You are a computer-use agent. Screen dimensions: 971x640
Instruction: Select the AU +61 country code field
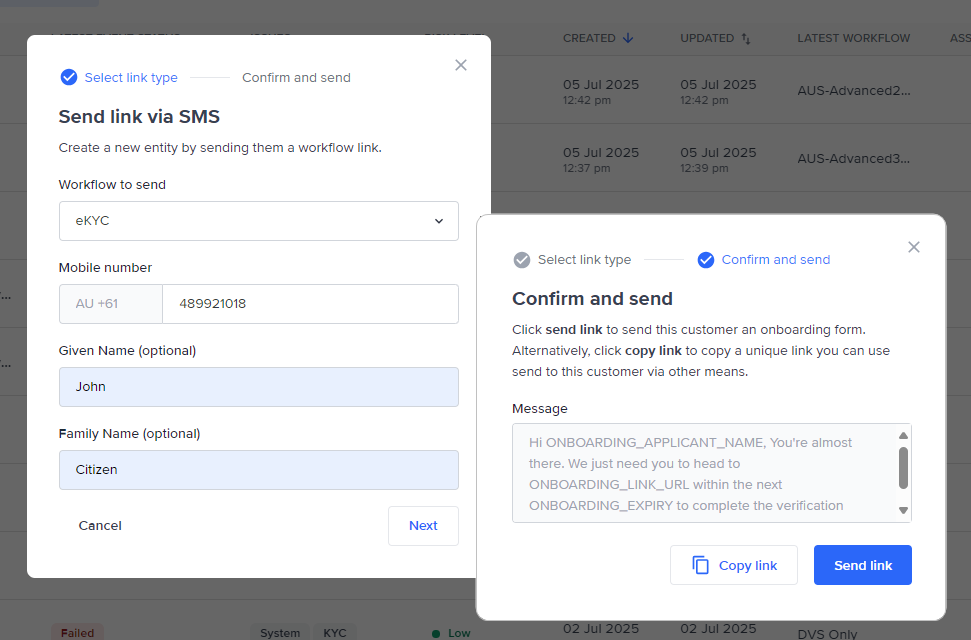point(110,304)
